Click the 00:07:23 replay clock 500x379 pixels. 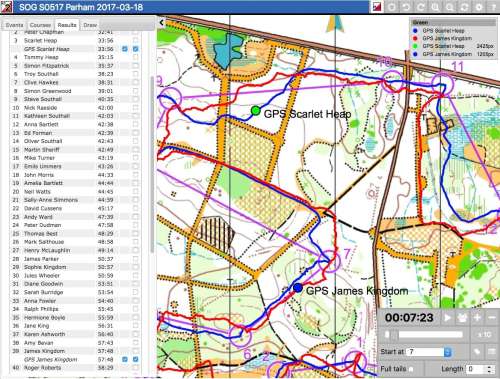[x=409, y=317]
